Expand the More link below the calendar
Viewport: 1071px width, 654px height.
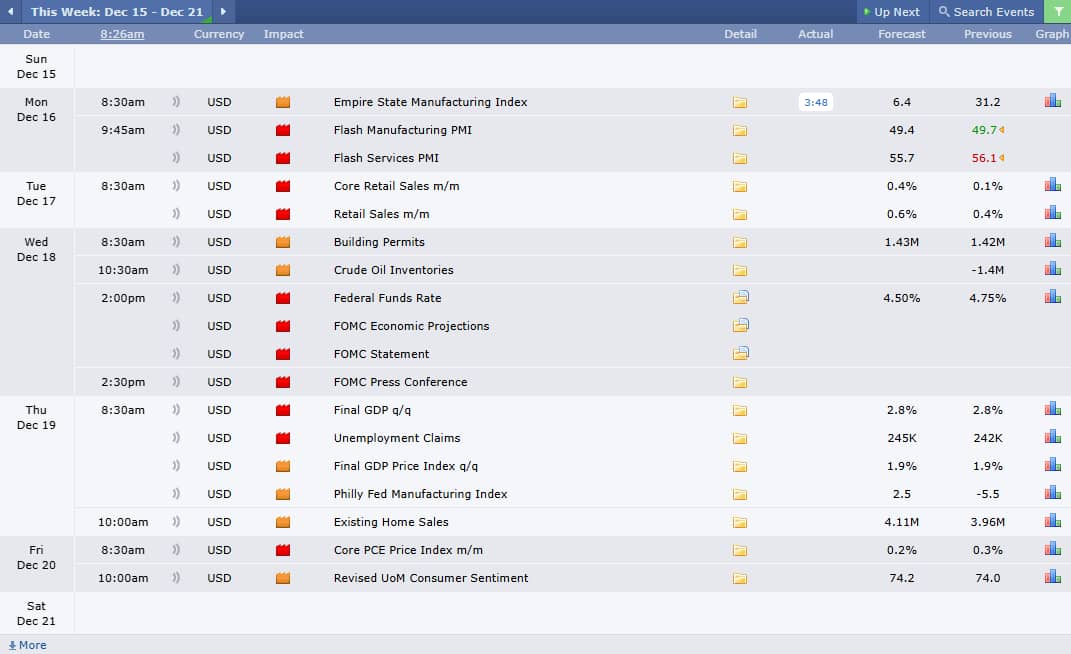point(27,645)
